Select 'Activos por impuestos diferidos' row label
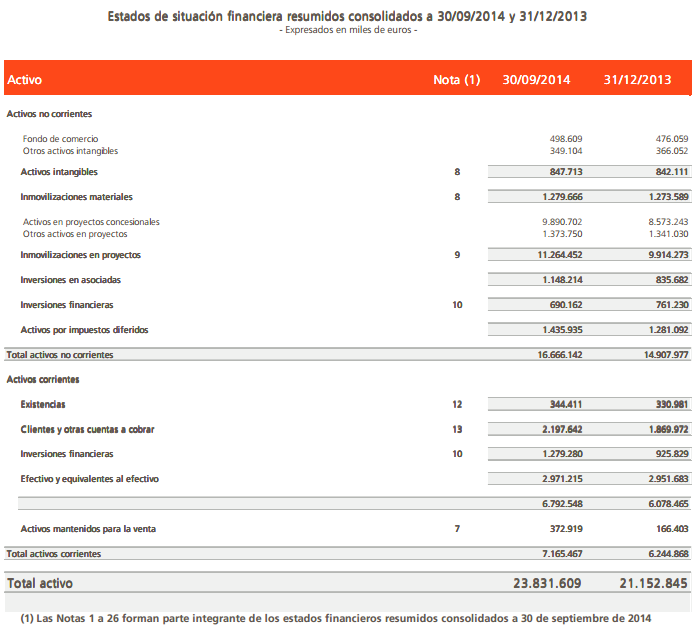 click(x=83, y=330)
